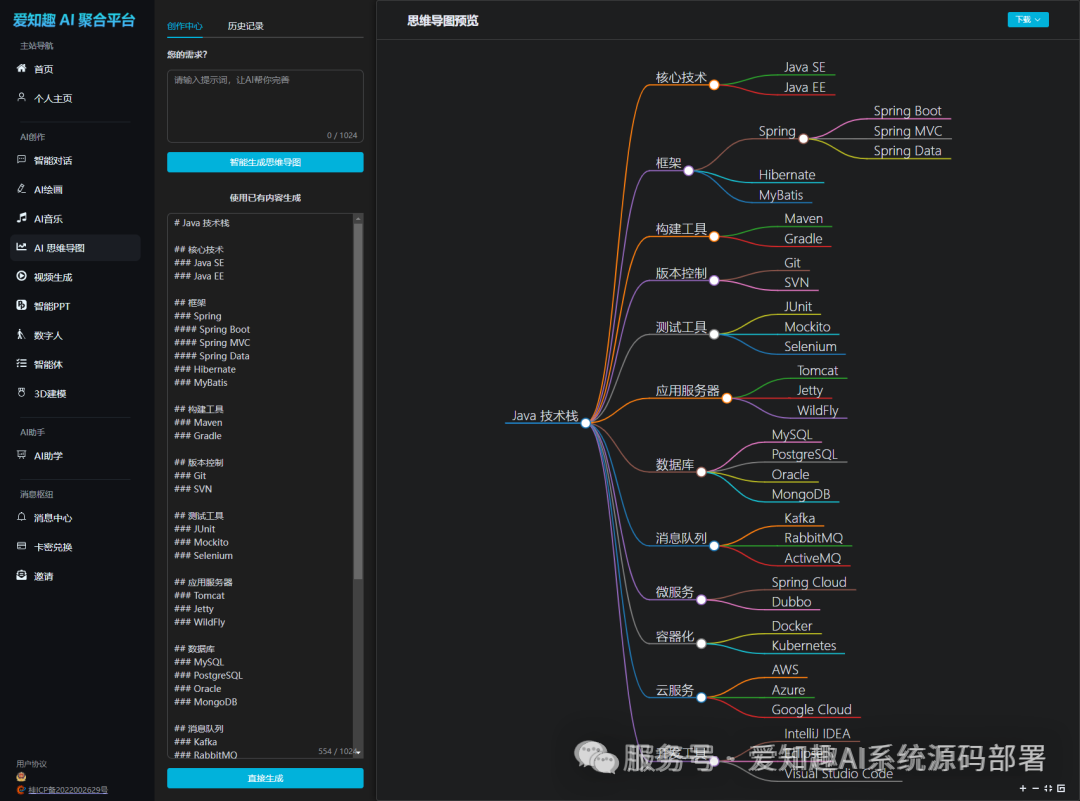The height and width of the screenshot is (801, 1080).
Task: Open AI绘画 drawing tool icon
Action: point(22,189)
